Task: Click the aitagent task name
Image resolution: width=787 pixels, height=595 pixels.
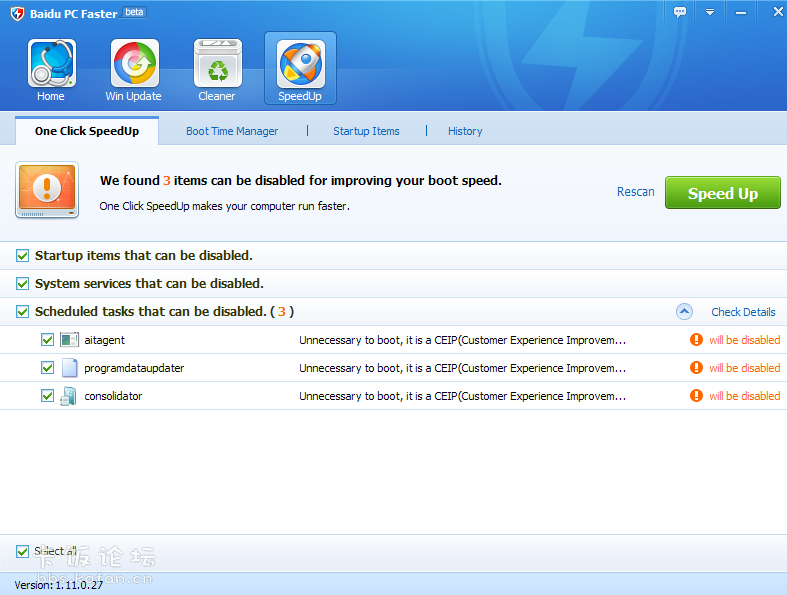Action: 104,340
